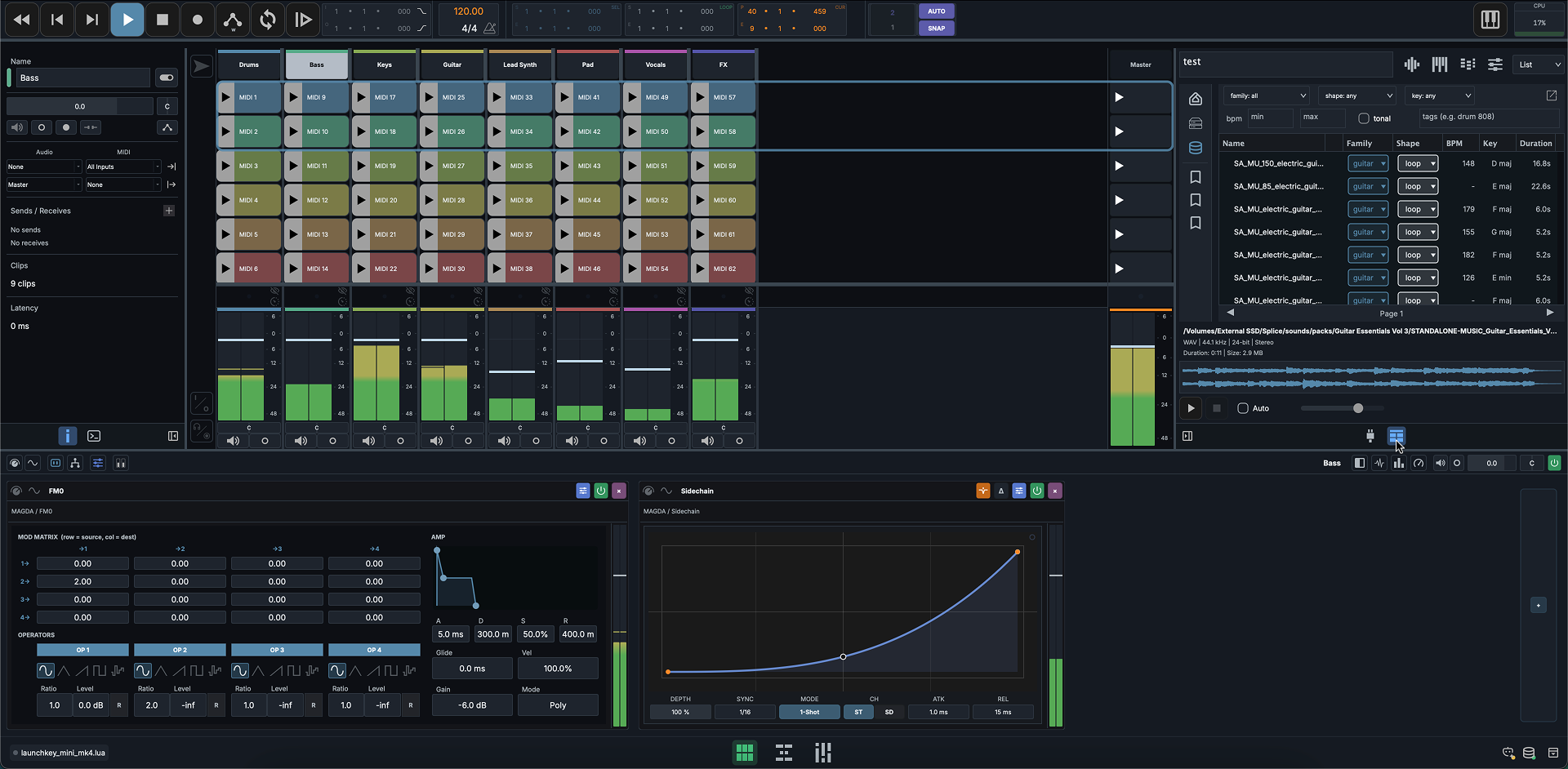Toggle the switch next to the Bass name field
Screen dimensions: 1568x769
pos(167,78)
